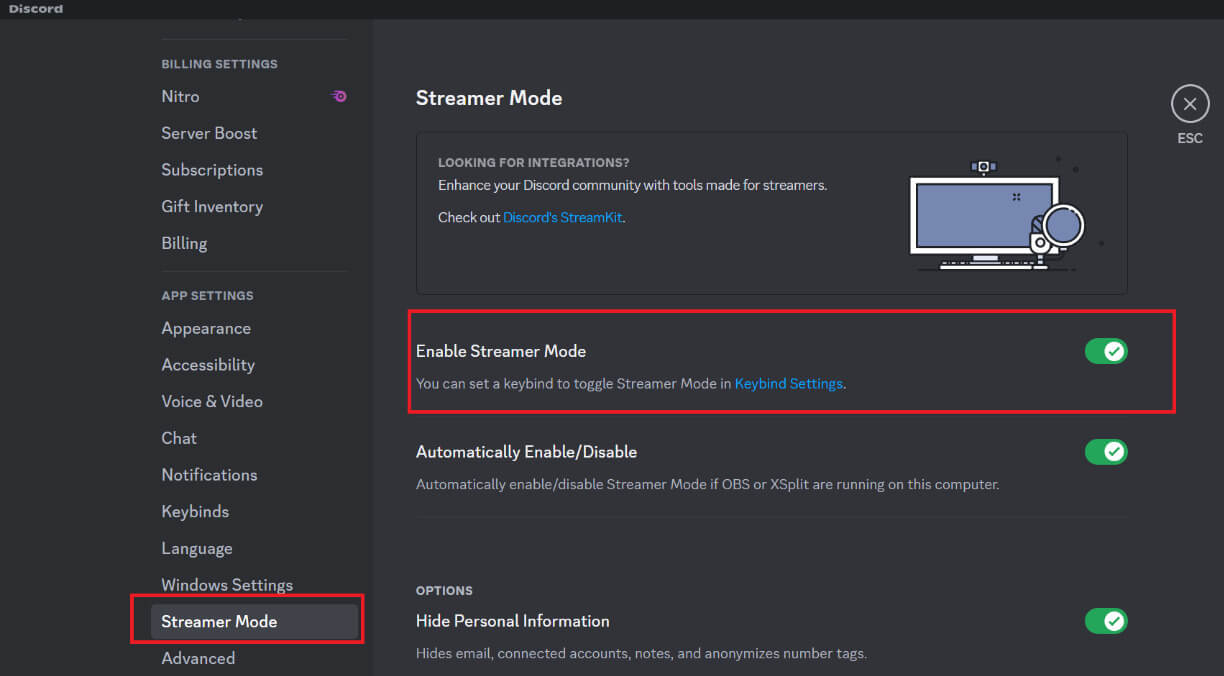
Task: Click the APP SETTINGS section header
Action: click(207, 295)
